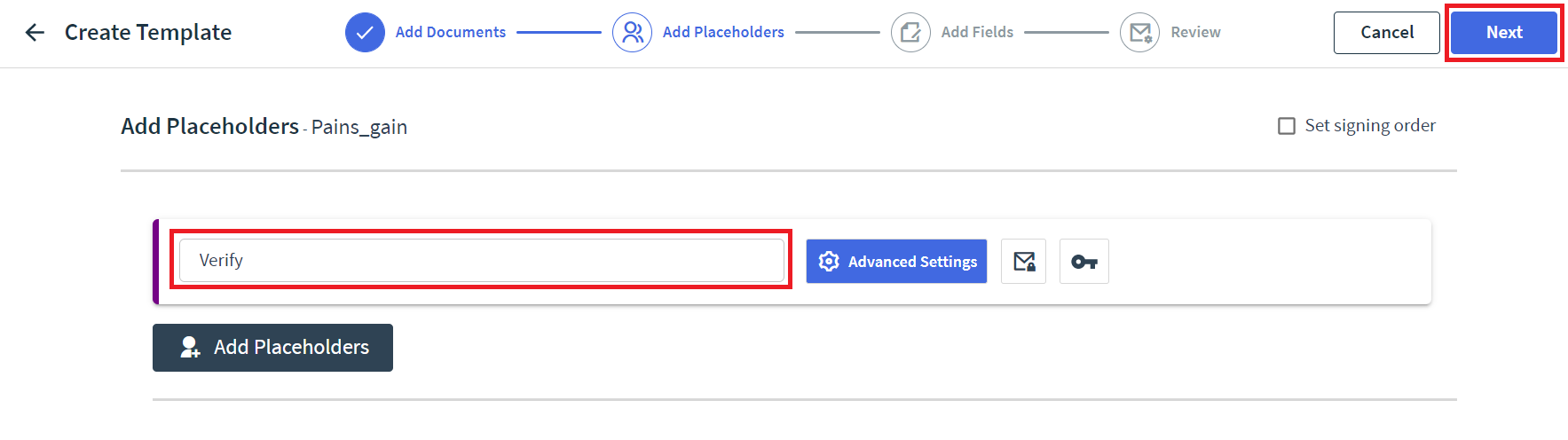Jump to the Review step label
The width and height of the screenshot is (1568, 440).
[1195, 33]
